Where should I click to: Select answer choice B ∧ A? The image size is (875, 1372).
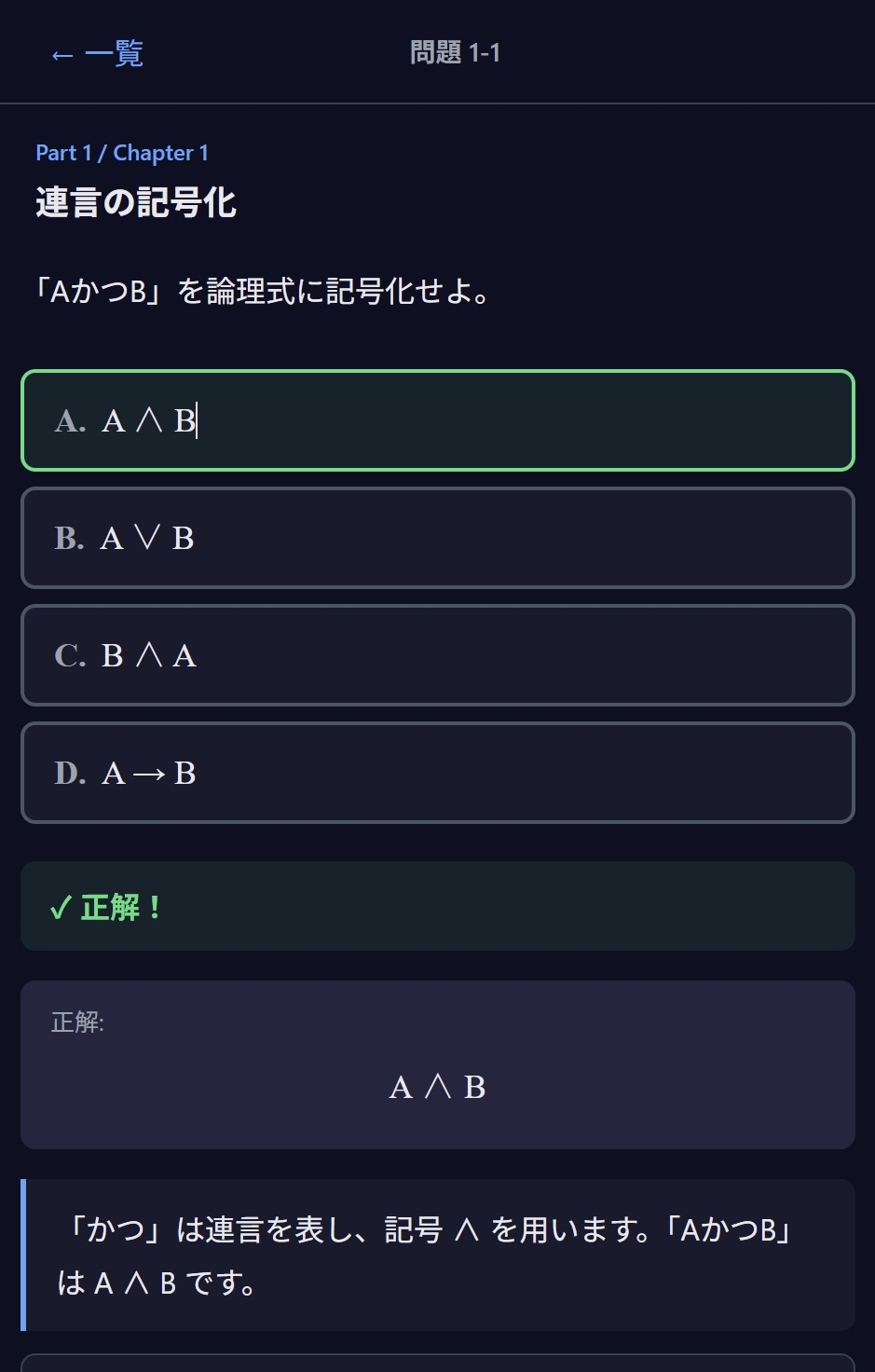[438, 655]
